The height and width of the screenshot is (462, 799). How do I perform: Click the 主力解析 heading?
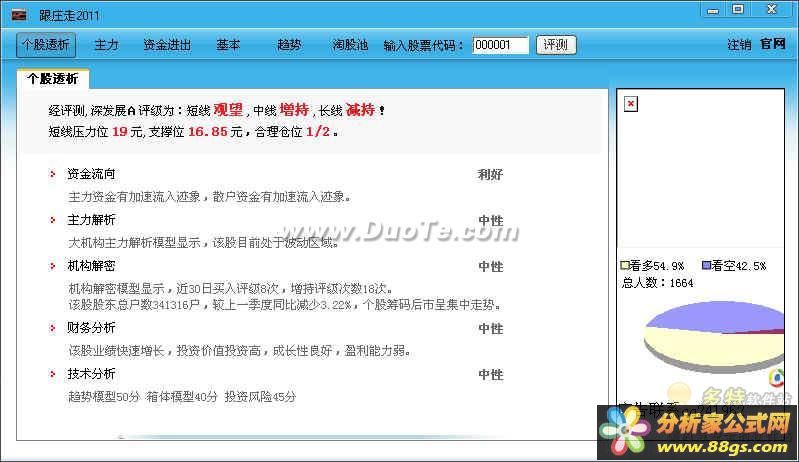pos(92,220)
